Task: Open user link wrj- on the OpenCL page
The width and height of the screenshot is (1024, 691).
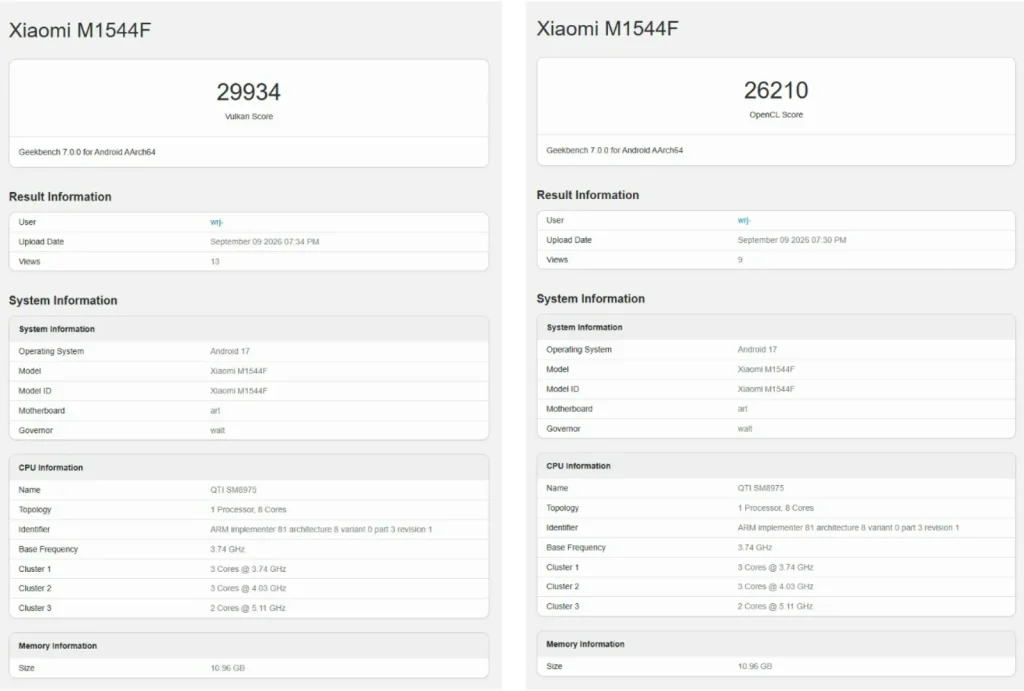Action: 744,220
